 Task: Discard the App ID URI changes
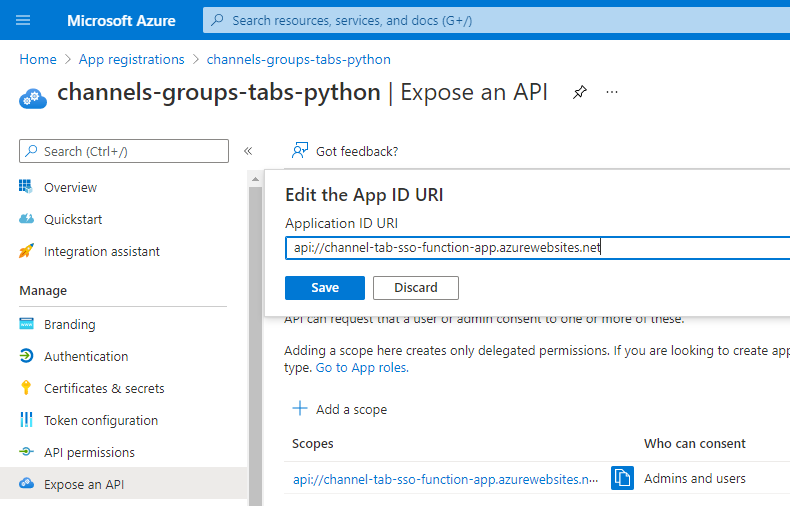(x=416, y=288)
